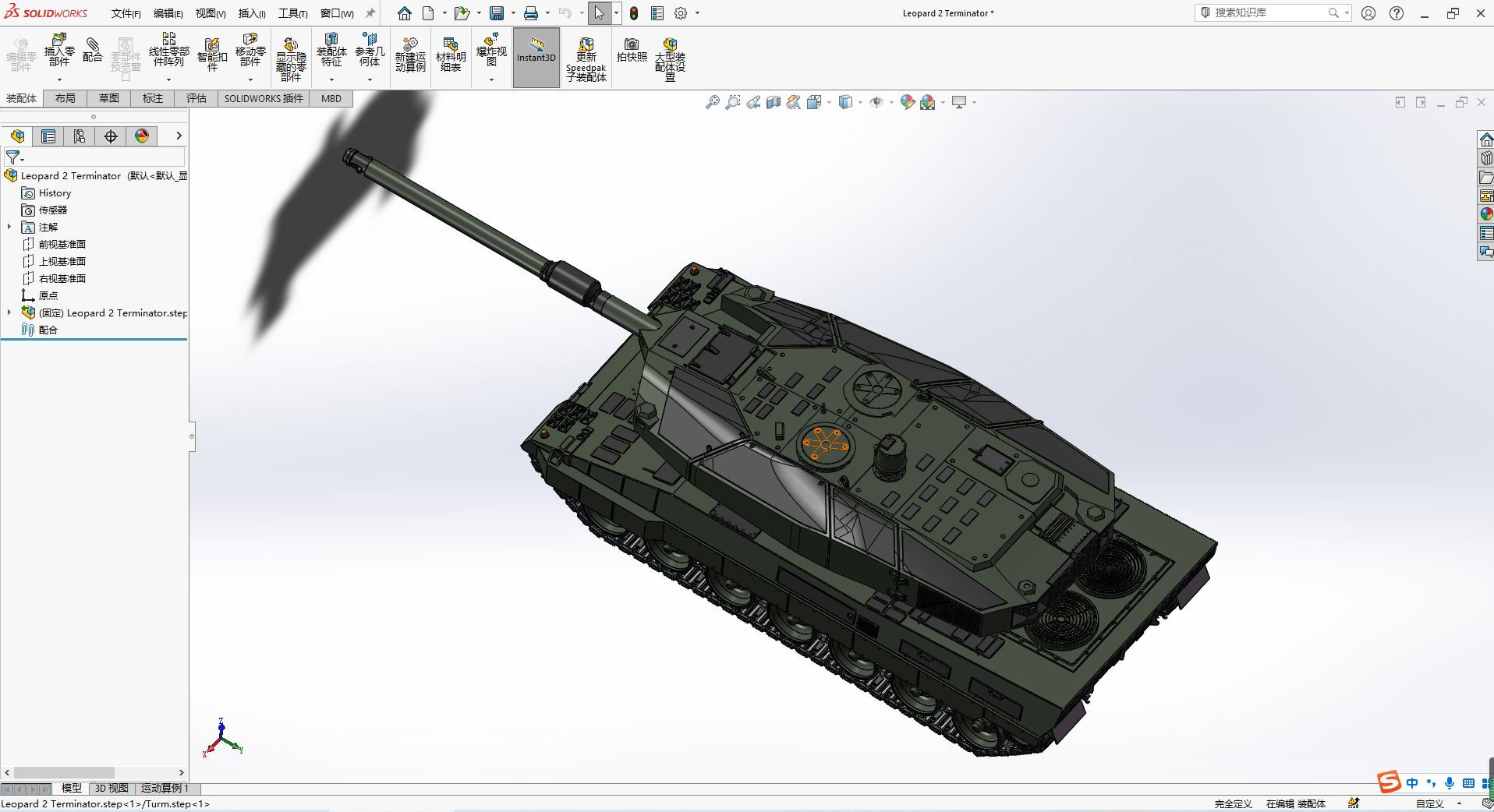Select the Mate (配合) tool
Screen dimensions: 1494x812
pos(92,49)
